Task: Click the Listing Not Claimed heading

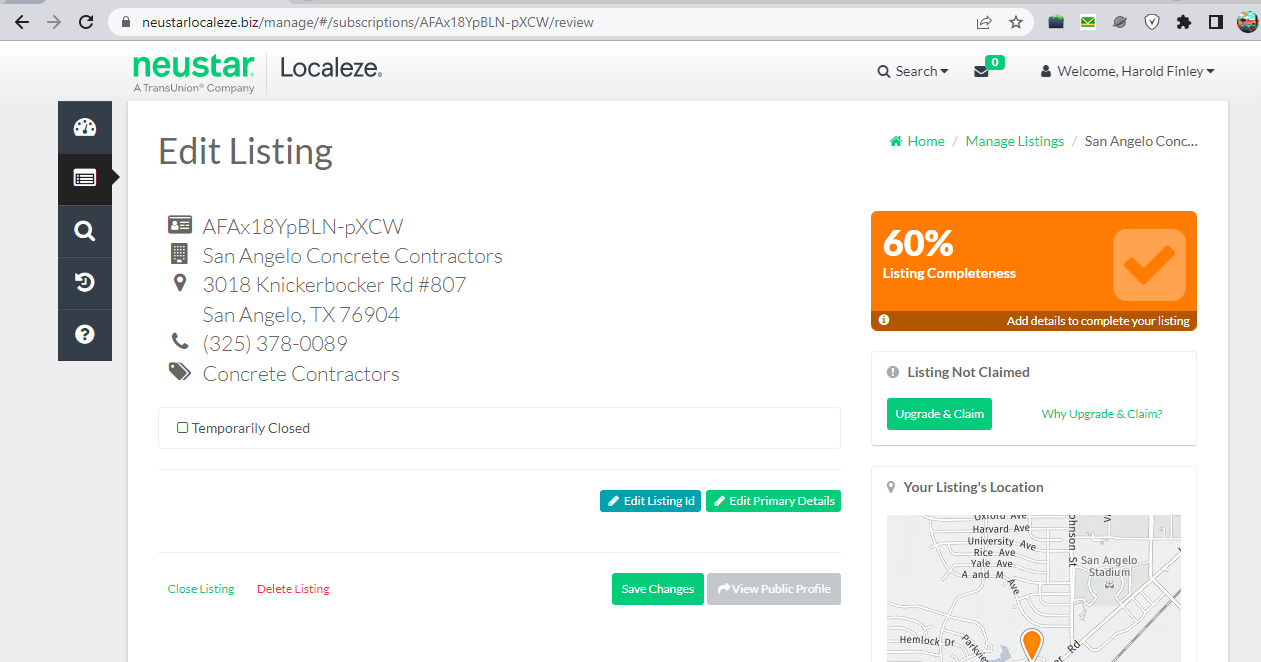Action: pyautogui.click(x=968, y=372)
